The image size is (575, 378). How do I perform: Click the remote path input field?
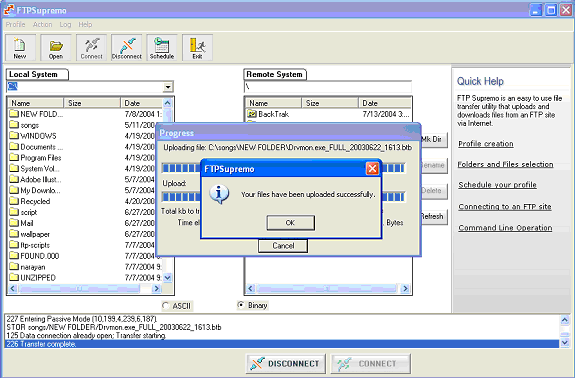[x=327, y=87]
